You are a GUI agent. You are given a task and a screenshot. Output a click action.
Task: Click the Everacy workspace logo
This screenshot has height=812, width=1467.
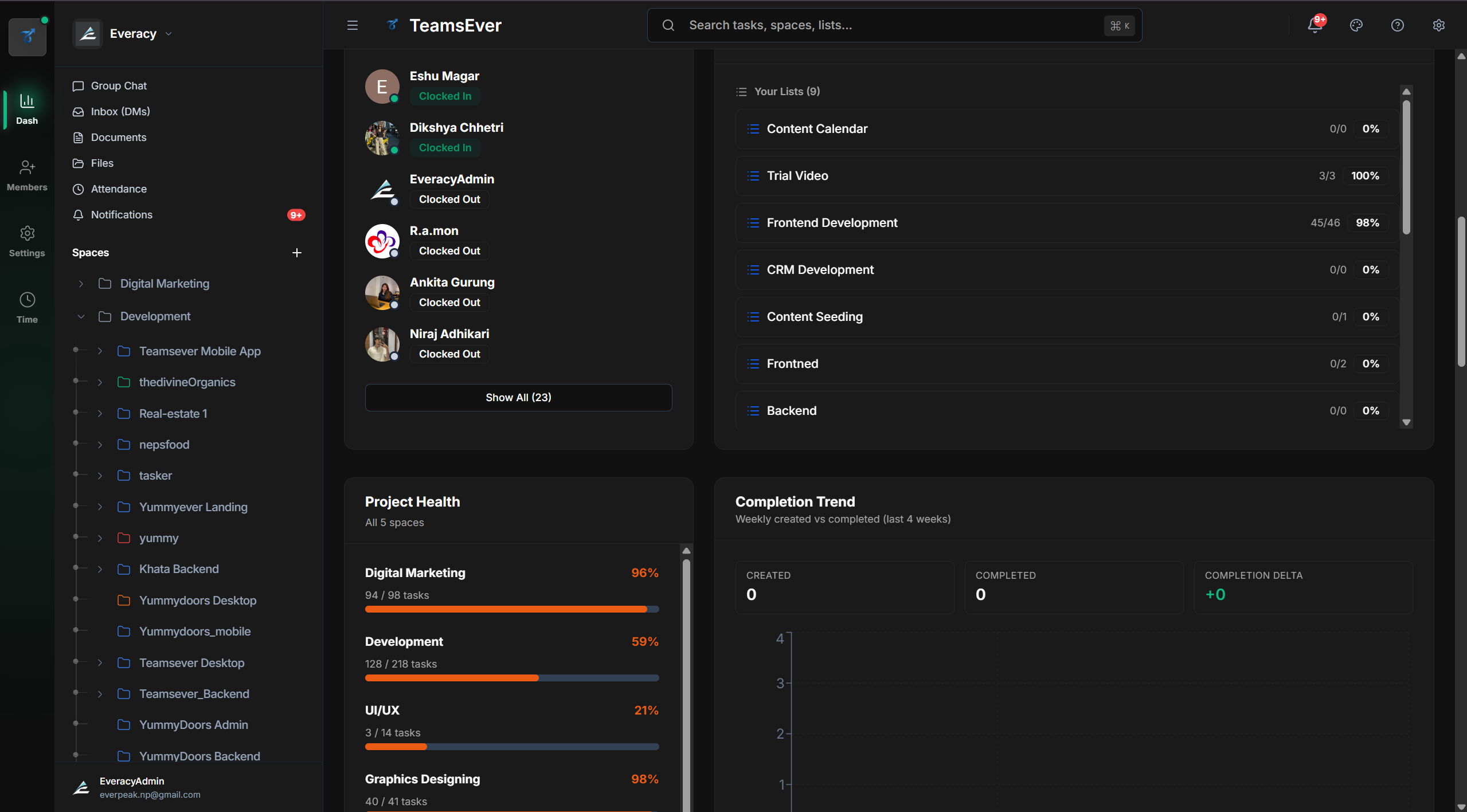coord(88,34)
